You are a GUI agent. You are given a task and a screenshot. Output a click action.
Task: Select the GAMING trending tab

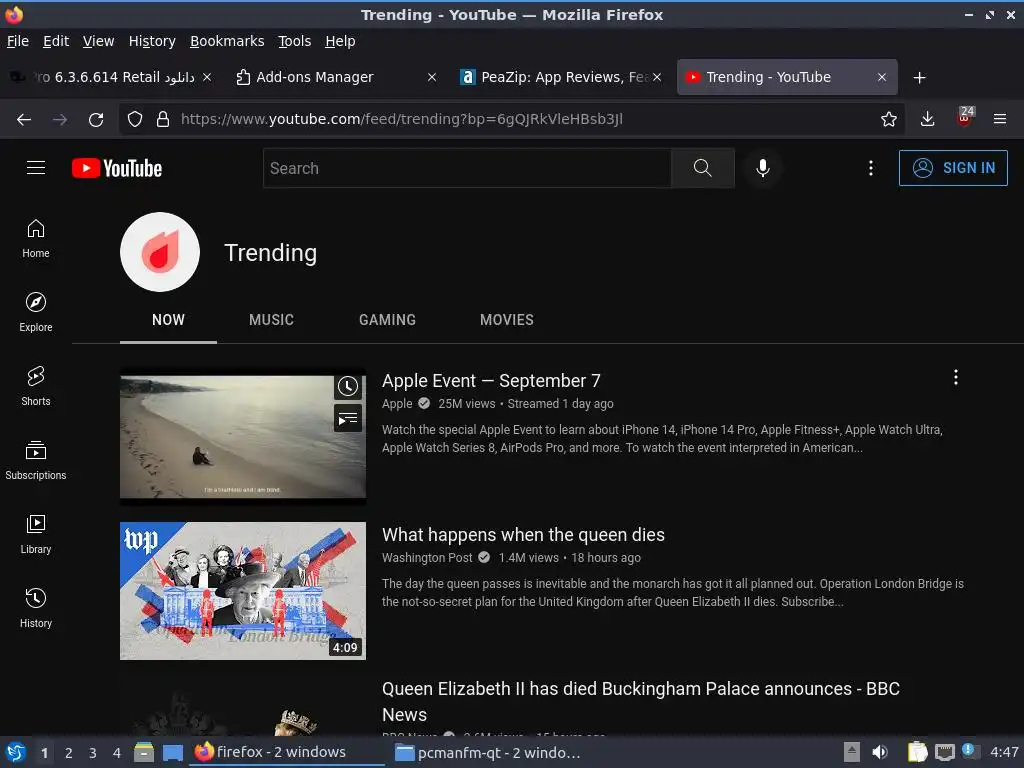387,320
